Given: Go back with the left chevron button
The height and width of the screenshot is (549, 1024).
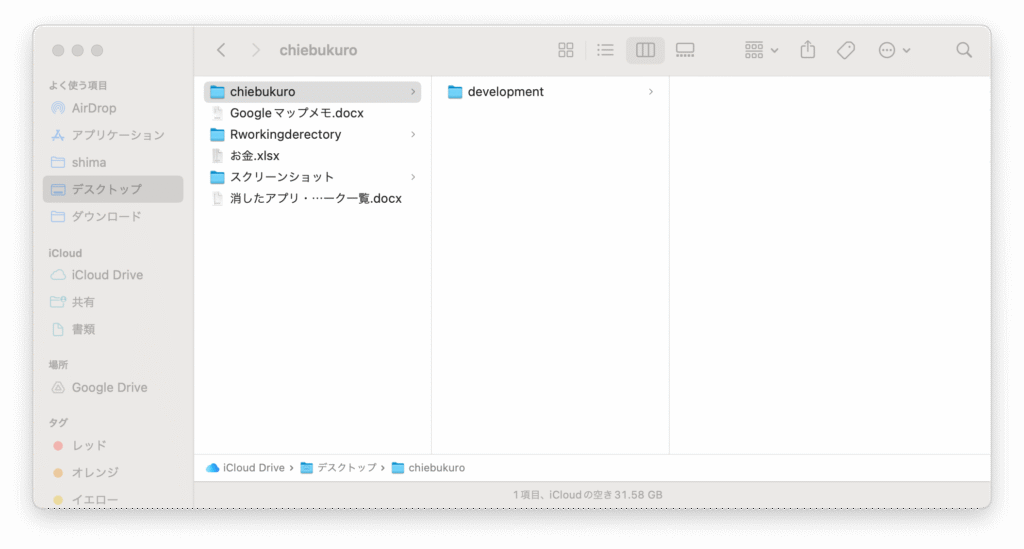Looking at the screenshot, I should pyautogui.click(x=221, y=50).
